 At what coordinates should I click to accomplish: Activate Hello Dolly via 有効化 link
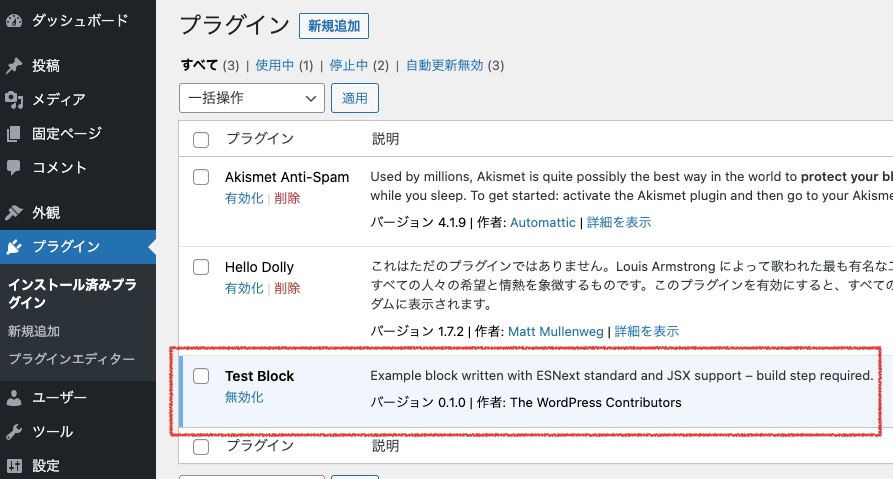[244, 289]
